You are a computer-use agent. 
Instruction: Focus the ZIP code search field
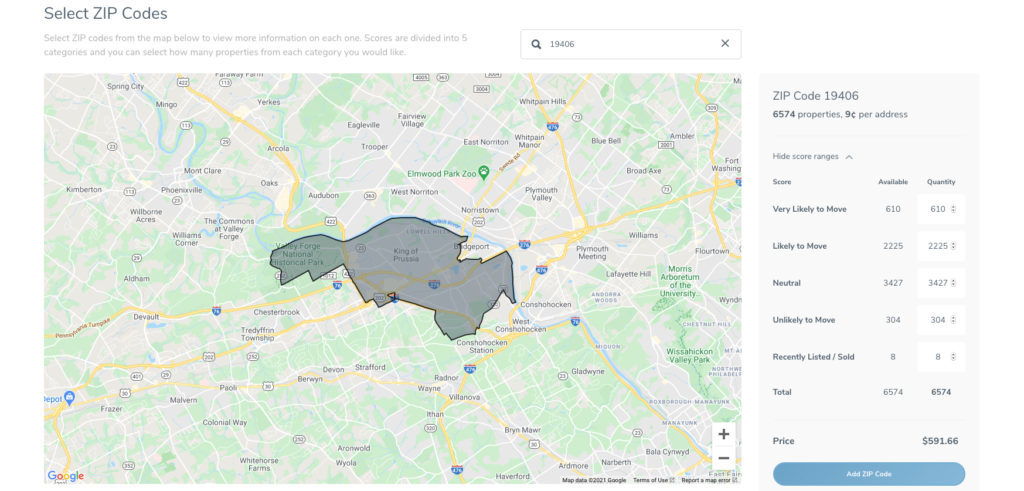pyautogui.click(x=630, y=44)
